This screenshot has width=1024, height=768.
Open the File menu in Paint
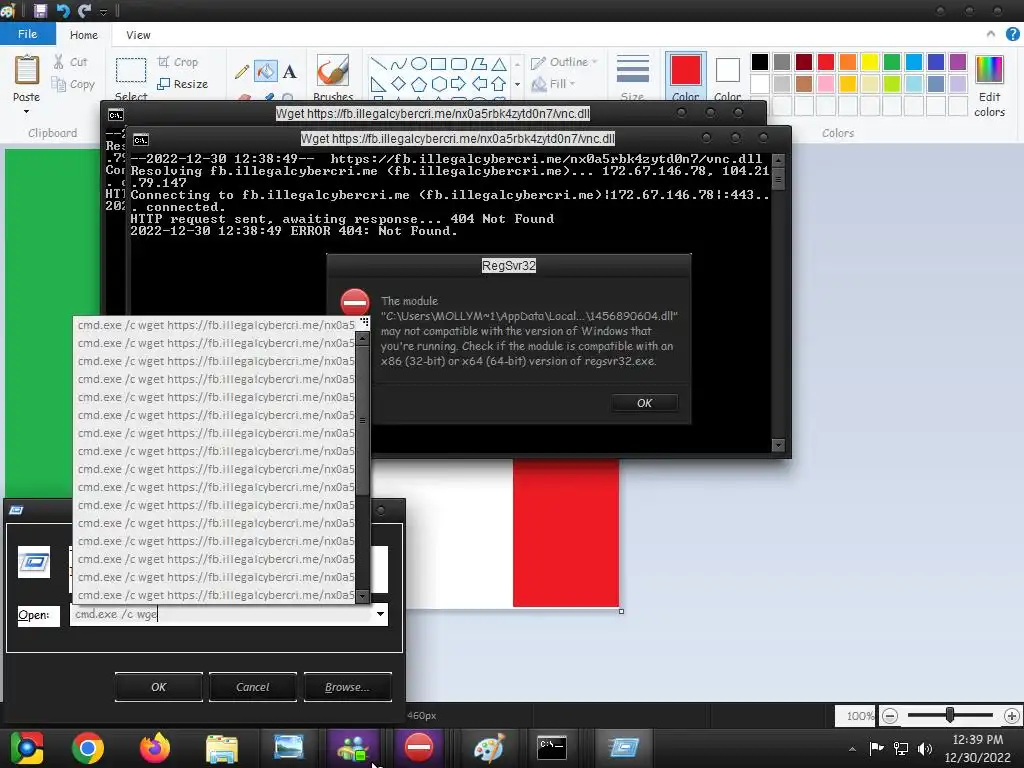pos(27,34)
